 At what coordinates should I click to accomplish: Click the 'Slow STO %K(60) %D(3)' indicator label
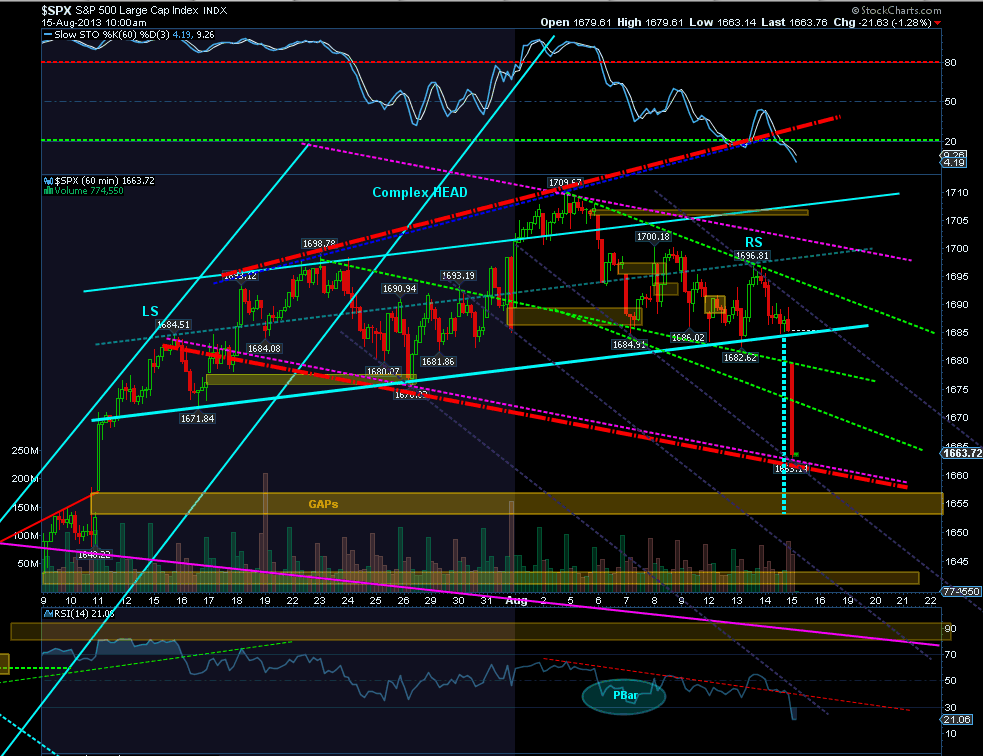[x=112, y=35]
